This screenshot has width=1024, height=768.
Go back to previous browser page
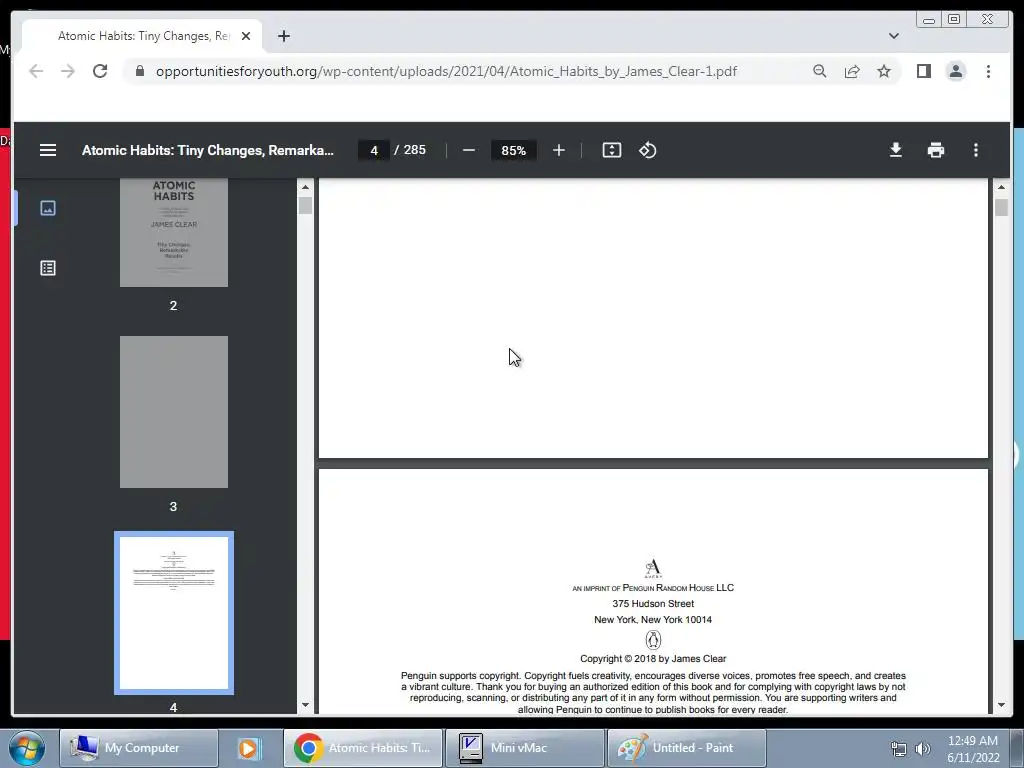(x=36, y=71)
